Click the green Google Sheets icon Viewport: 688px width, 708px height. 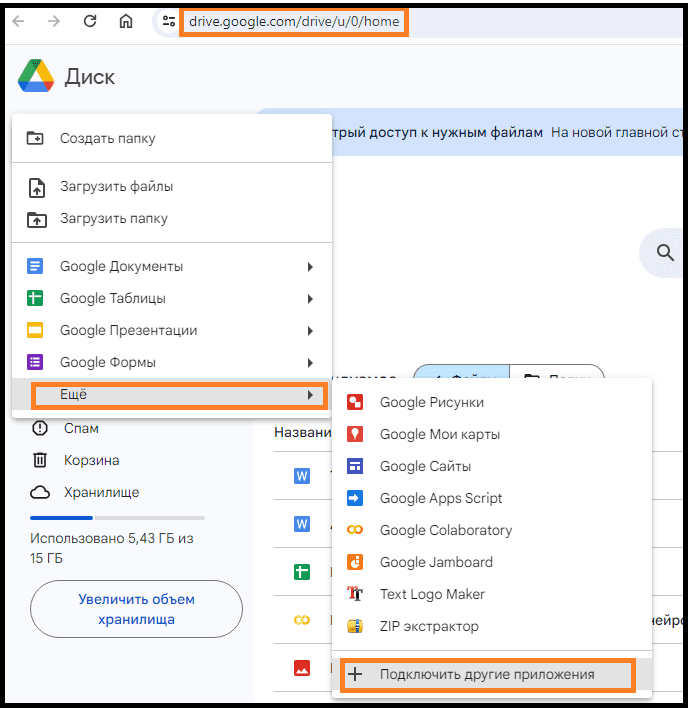35,298
